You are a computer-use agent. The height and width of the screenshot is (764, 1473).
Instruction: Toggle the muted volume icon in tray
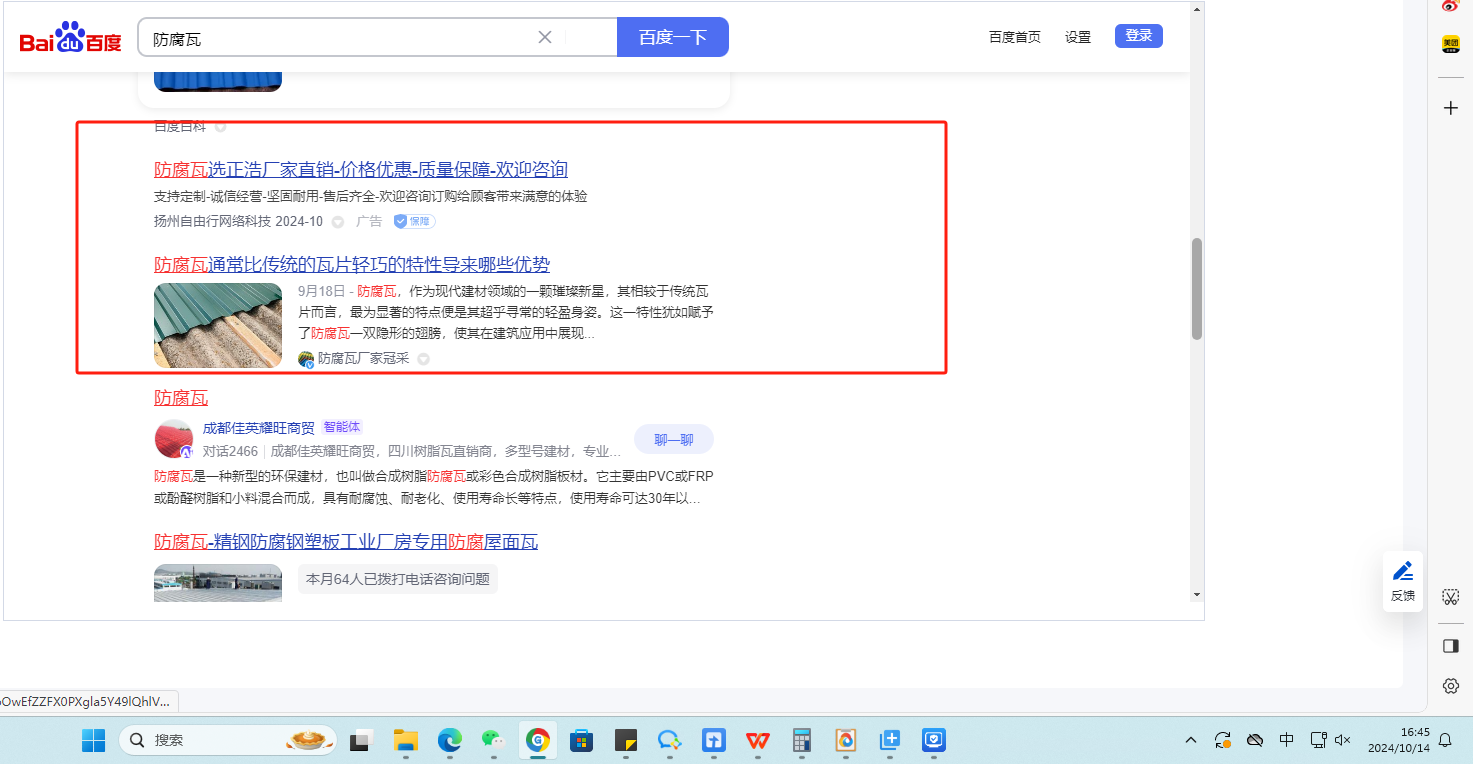(x=1343, y=740)
